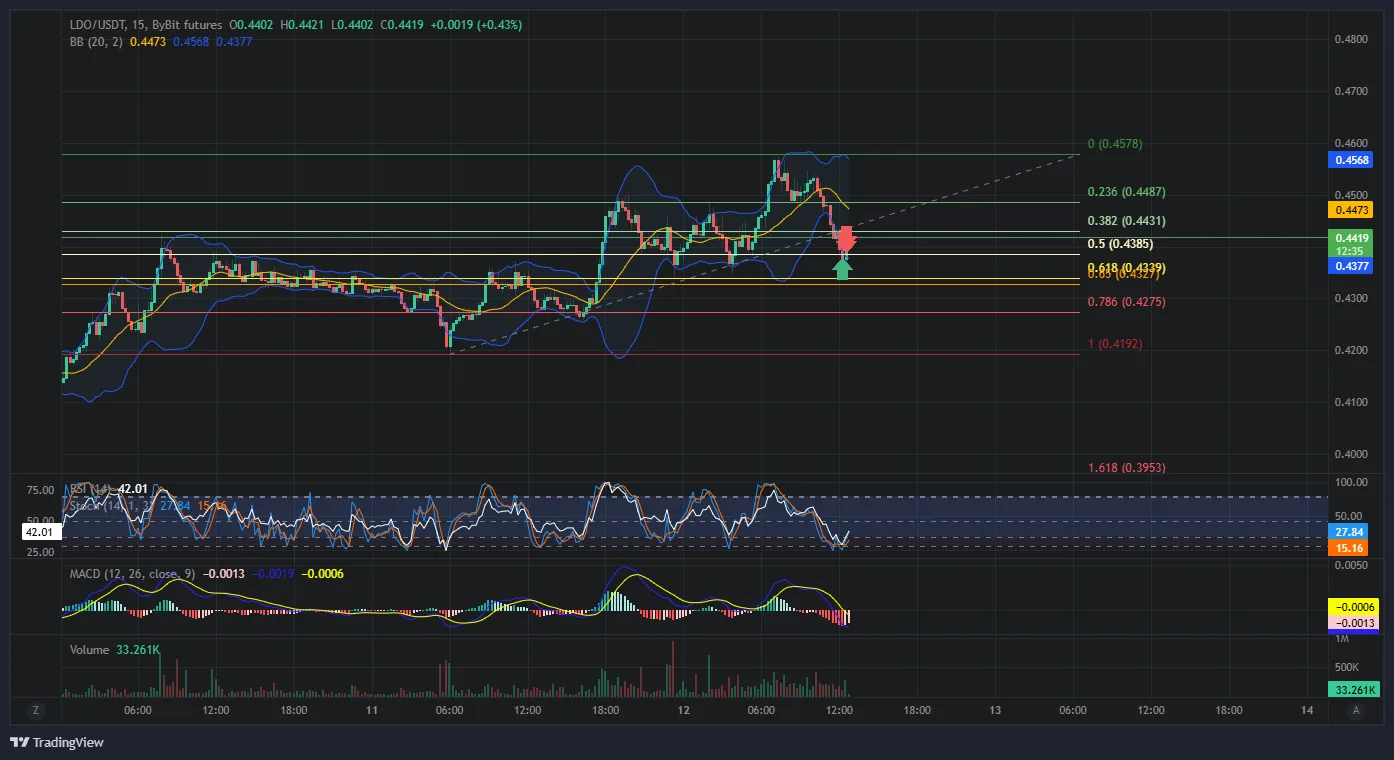This screenshot has width=1394, height=760.
Task: Open the TradingView logo link
Action: [57, 742]
